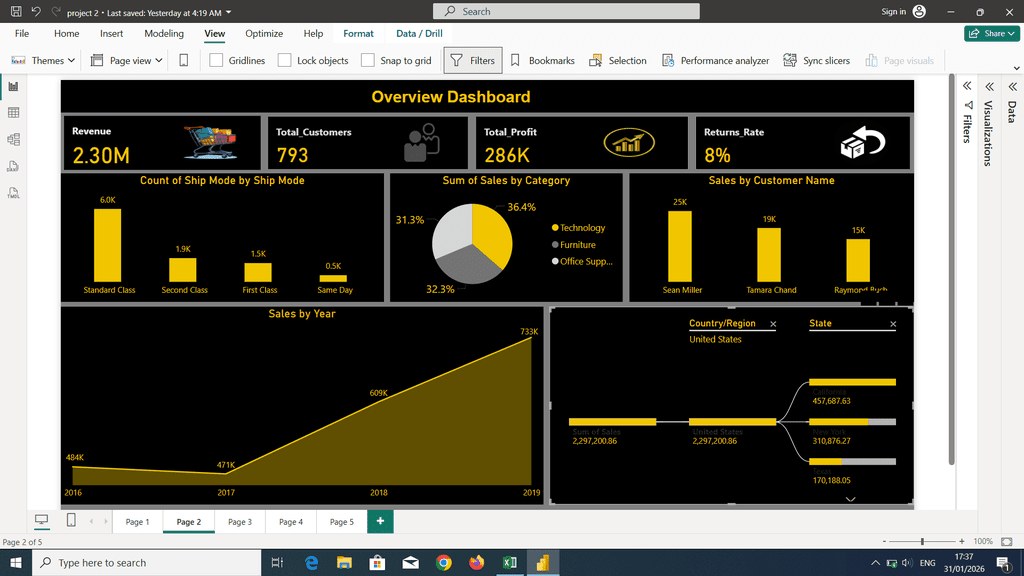Open the Bookmarks pane
This screenshot has height=576, width=1024.
[542, 60]
